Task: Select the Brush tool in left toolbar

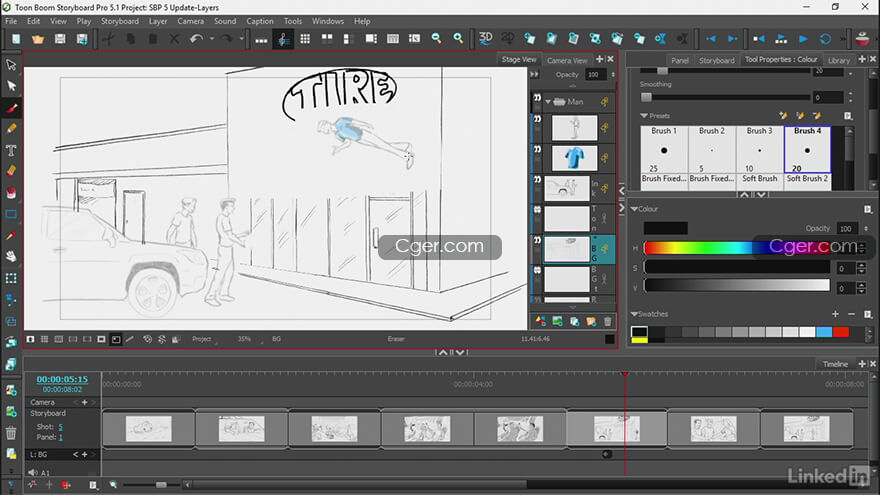Action: point(11,108)
